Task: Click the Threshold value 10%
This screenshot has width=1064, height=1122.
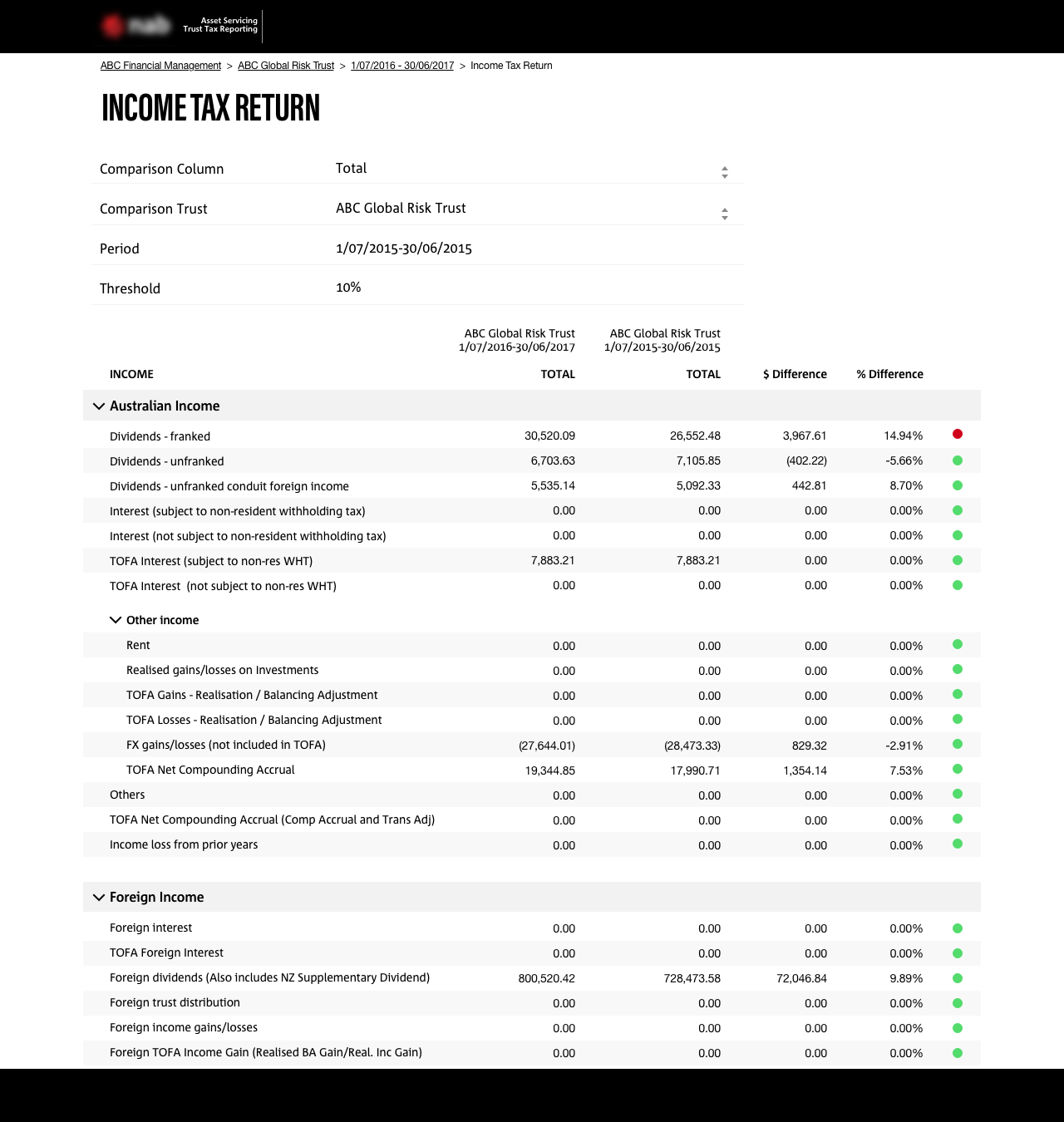Action: point(348,287)
